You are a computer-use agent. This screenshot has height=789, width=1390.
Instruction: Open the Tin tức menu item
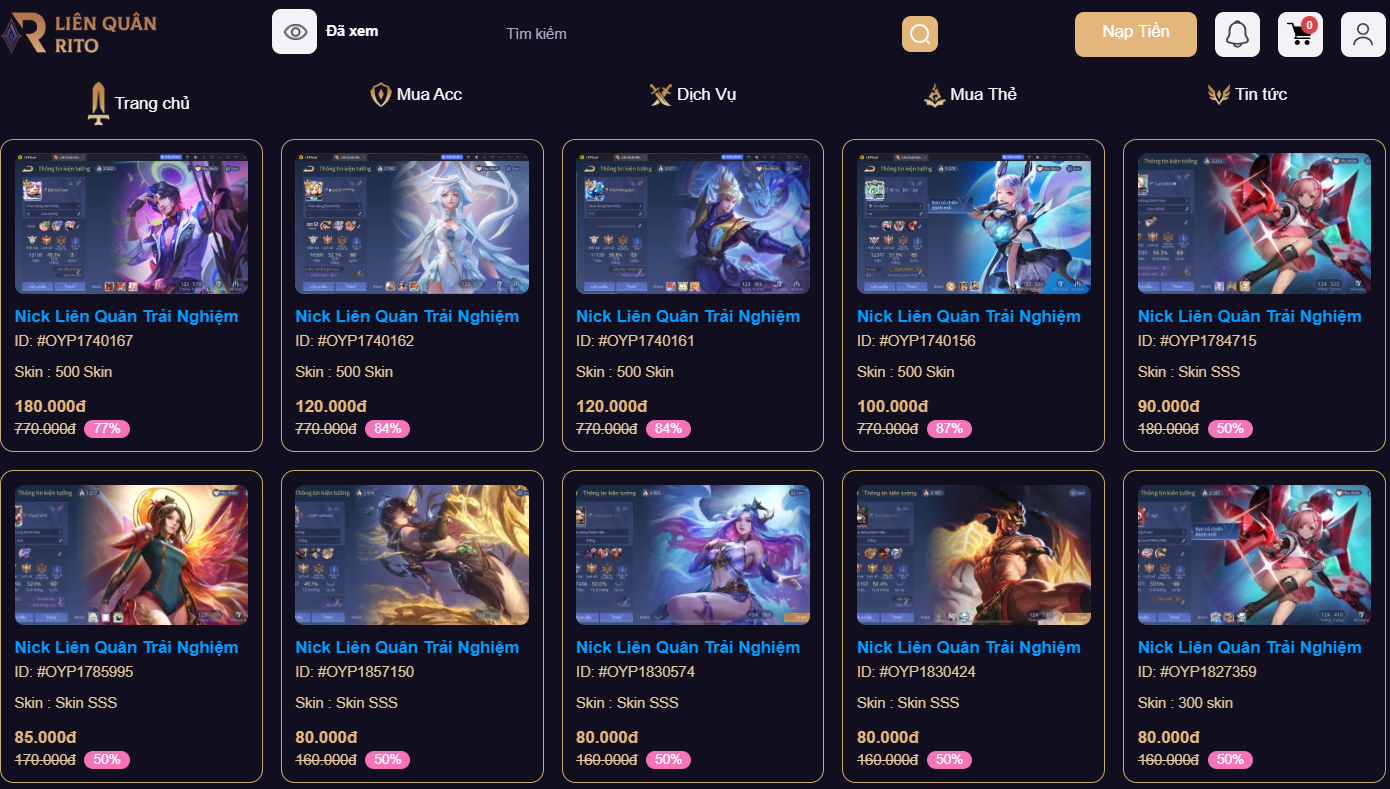click(1261, 94)
